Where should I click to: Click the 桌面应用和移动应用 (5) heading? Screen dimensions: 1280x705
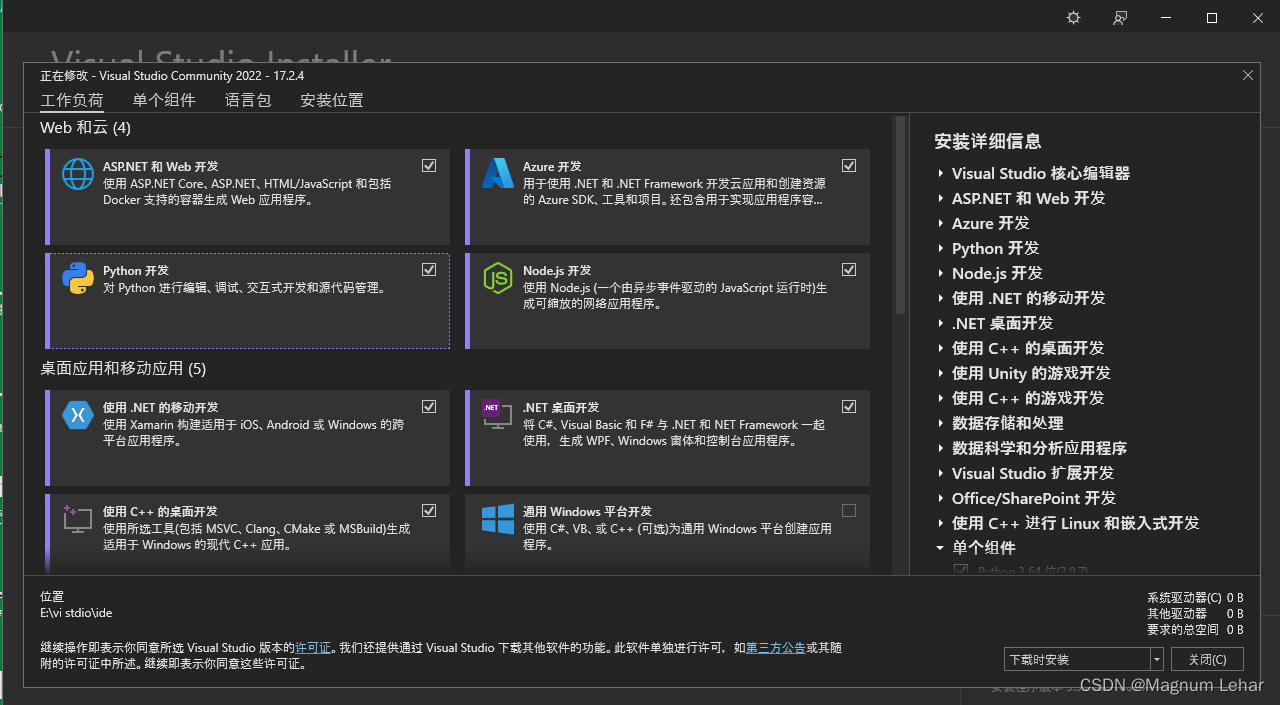[123, 368]
